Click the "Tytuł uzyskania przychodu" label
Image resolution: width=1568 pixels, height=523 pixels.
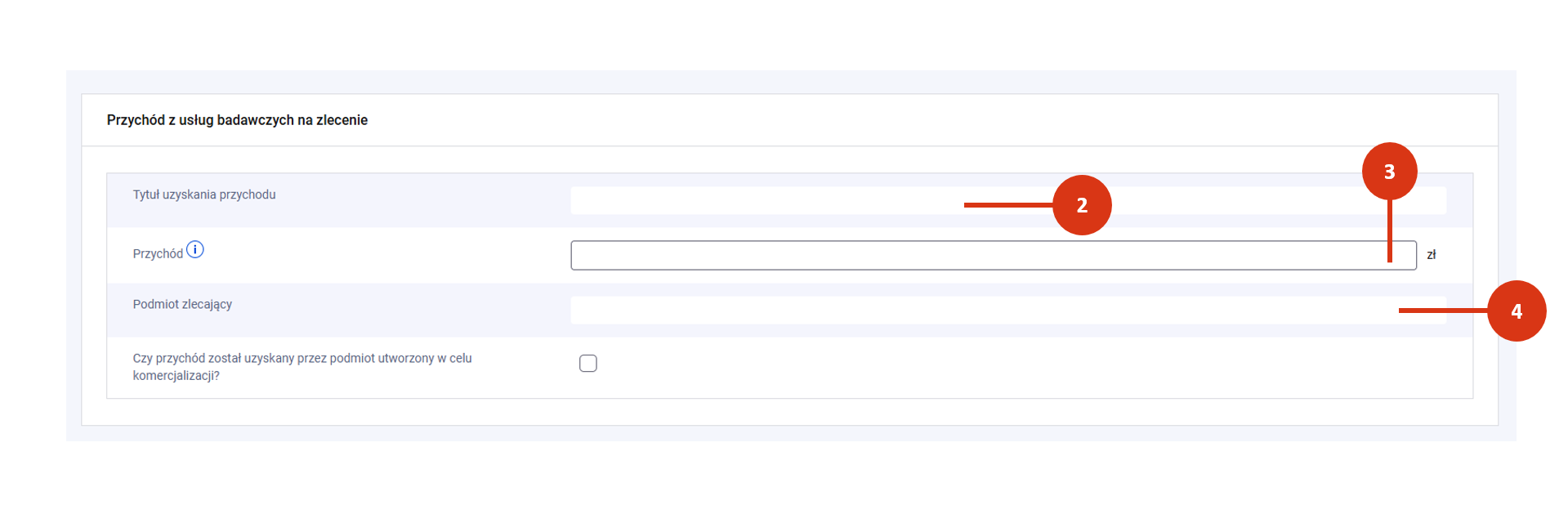204,194
